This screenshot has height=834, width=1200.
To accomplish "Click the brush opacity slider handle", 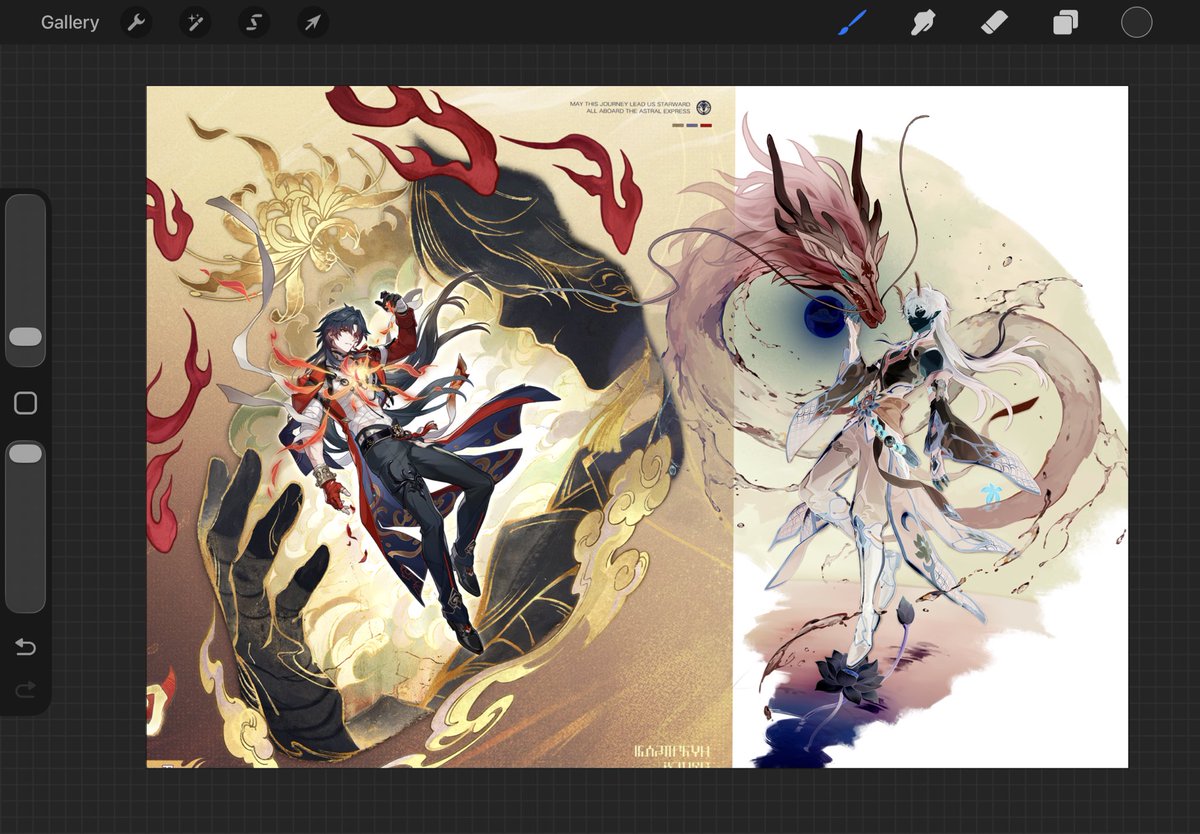I will [x=26, y=454].
